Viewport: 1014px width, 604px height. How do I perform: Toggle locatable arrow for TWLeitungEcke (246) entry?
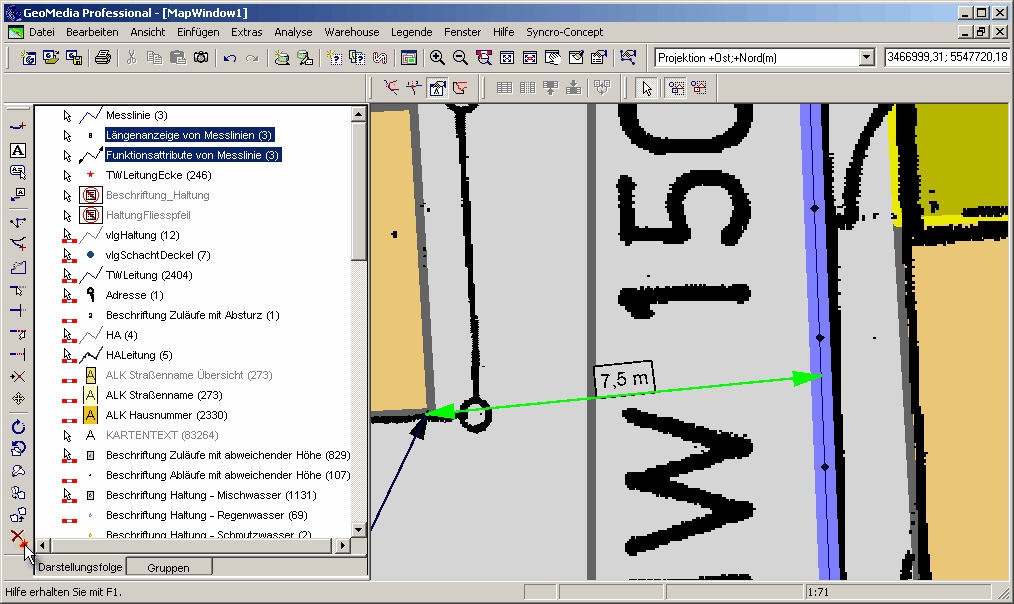(x=68, y=175)
